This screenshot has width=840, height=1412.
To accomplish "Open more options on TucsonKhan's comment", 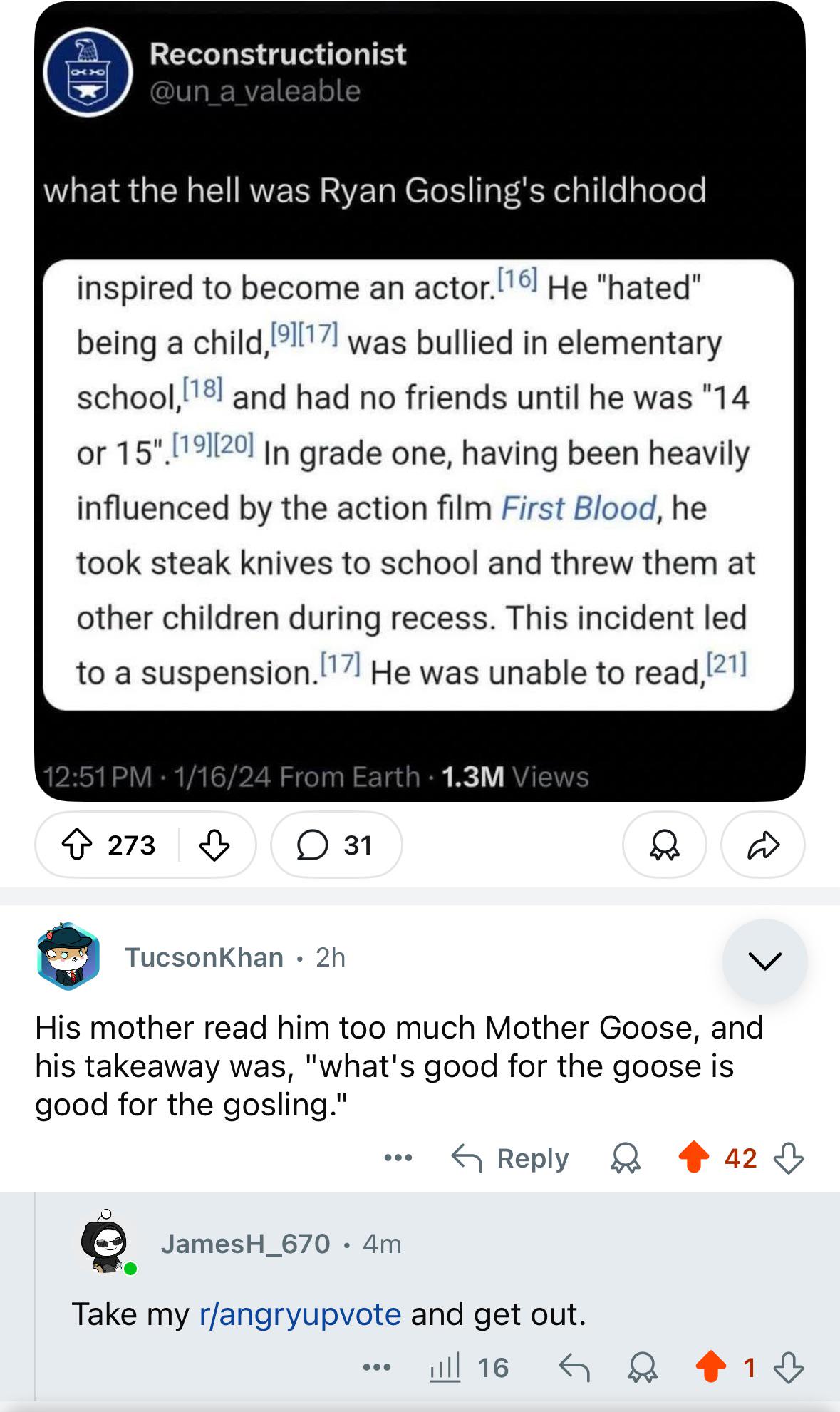I will [398, 1158].
